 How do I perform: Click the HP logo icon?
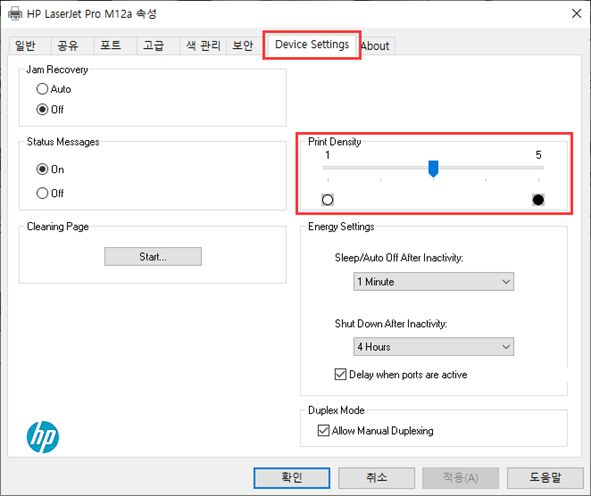pos(43,437)
